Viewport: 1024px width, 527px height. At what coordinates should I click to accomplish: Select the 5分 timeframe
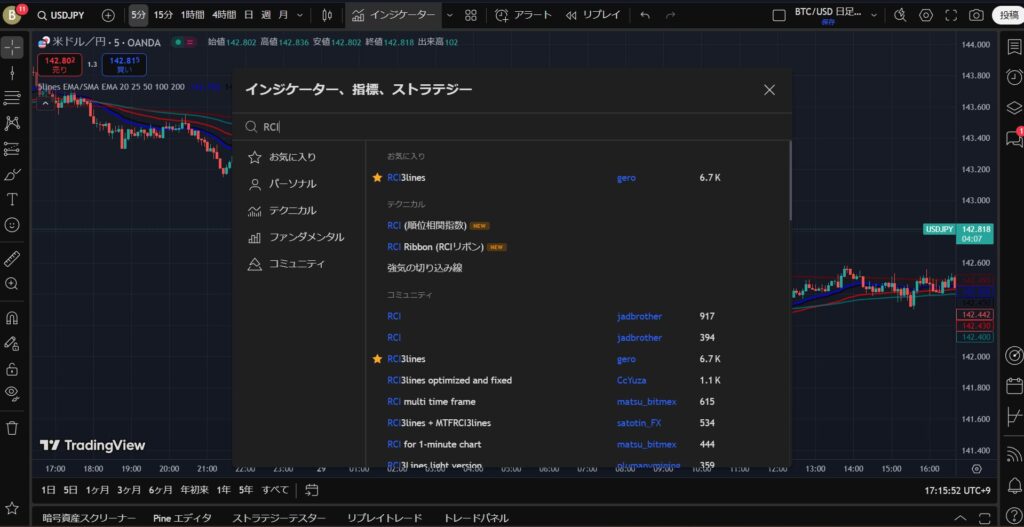(x=138, y=15)
